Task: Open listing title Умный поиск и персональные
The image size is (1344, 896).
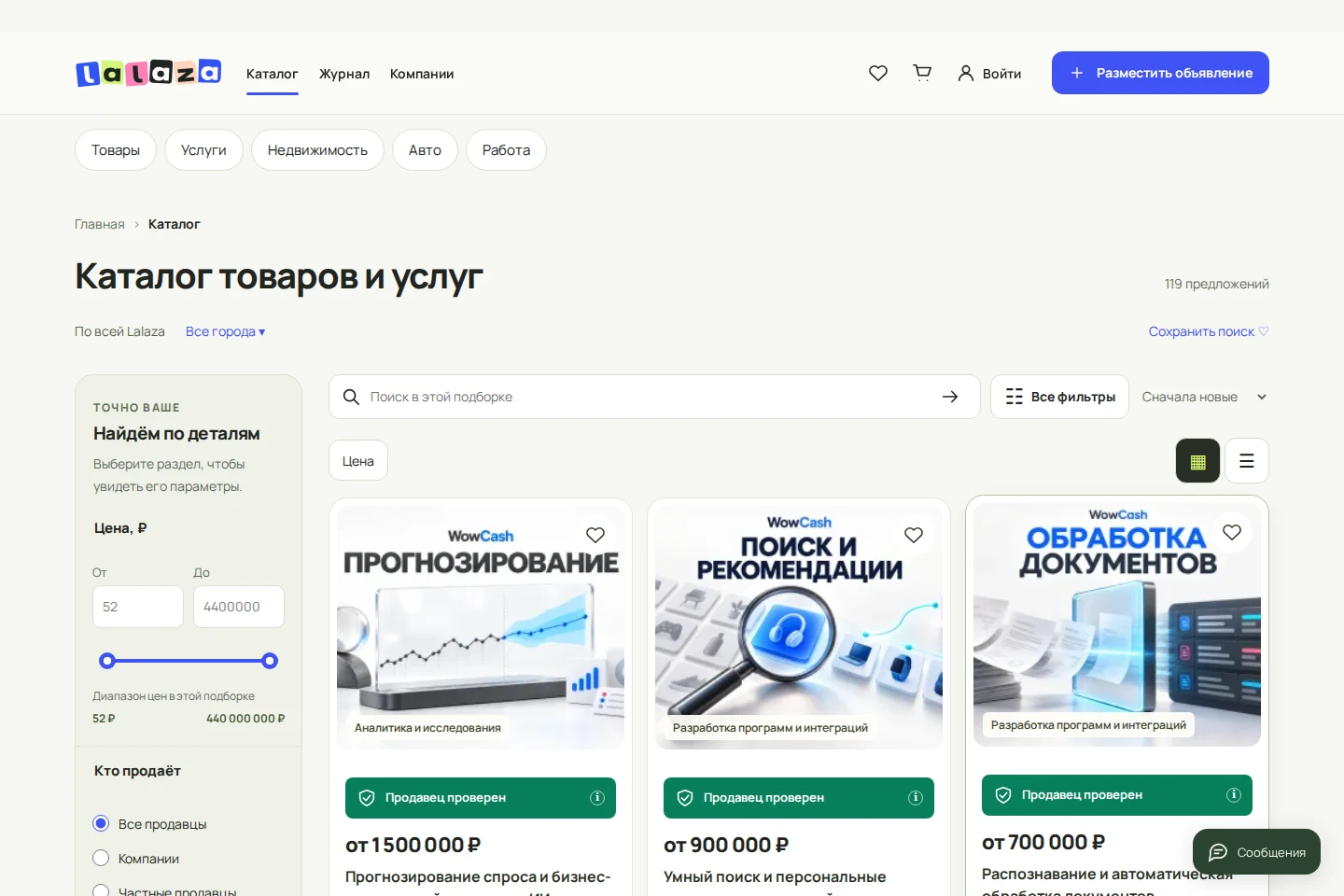Action: pyautogui.click(x=775, y=877)
